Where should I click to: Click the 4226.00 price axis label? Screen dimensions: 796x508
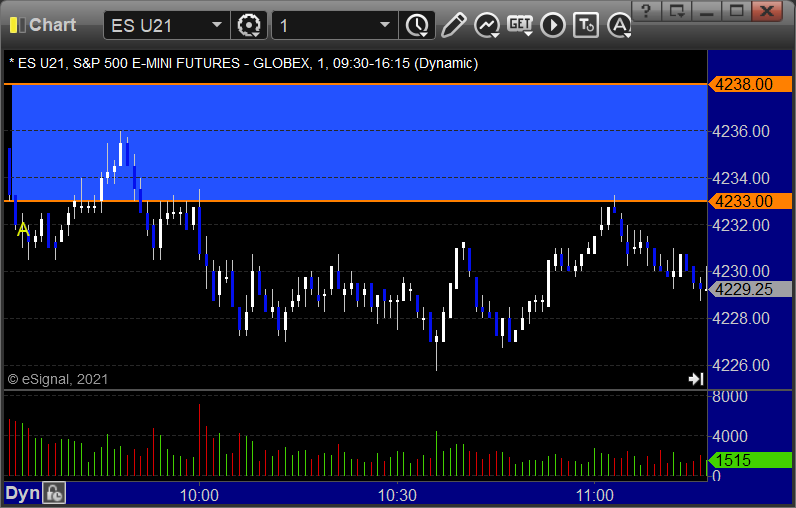coord(741,365)
